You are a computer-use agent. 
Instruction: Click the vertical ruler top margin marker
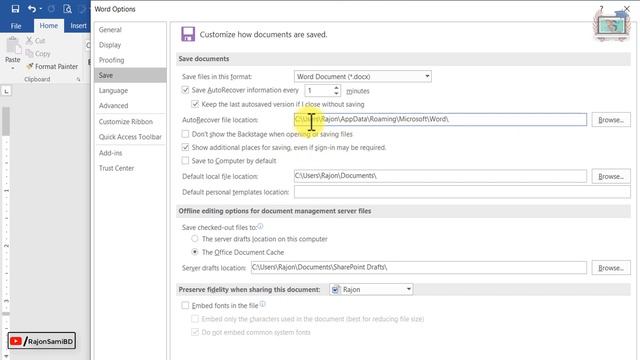pyautogui.click(x=6, y=121)
